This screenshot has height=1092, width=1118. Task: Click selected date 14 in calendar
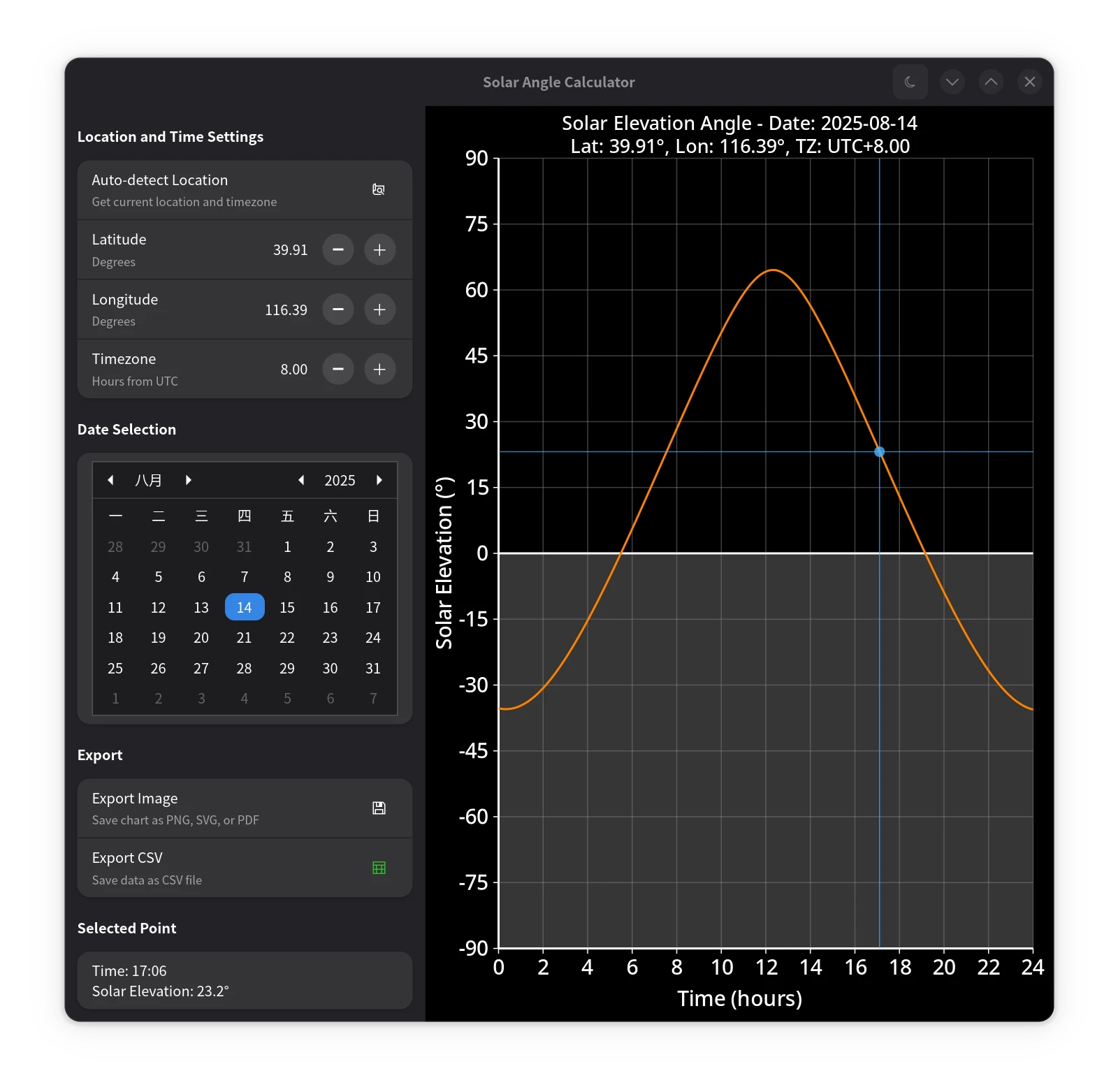pyautogui.click(x=245, y=607)
